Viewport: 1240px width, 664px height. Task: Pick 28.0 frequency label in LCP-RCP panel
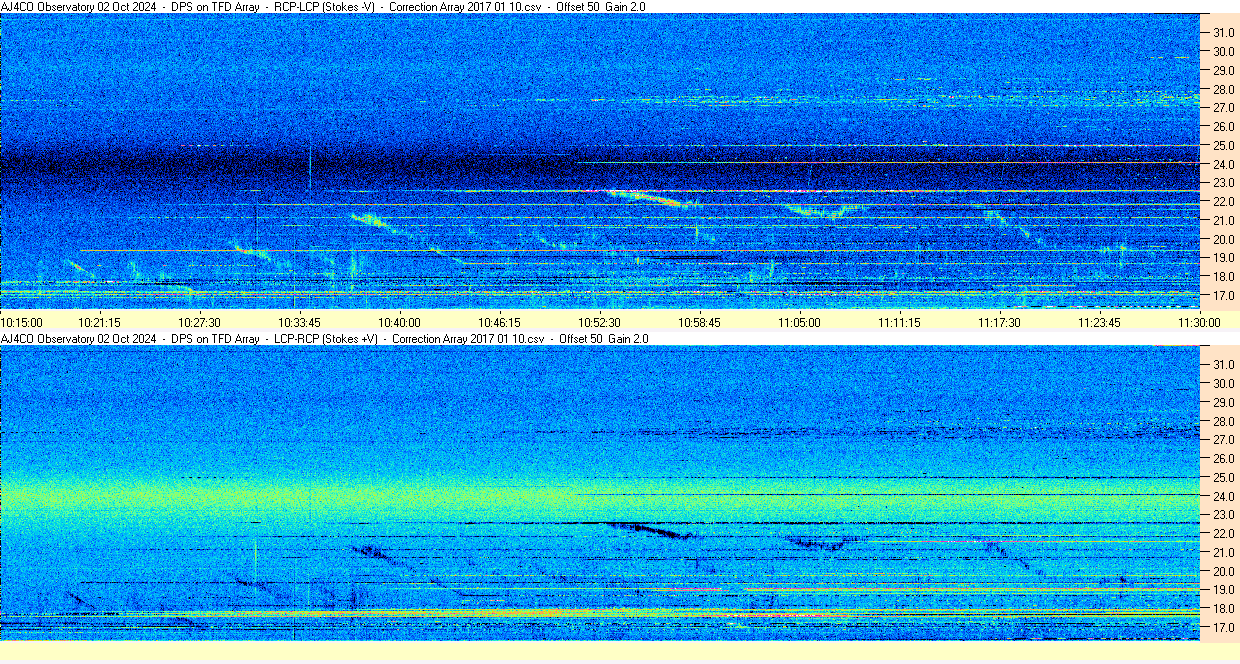[x=1224, y=420]
